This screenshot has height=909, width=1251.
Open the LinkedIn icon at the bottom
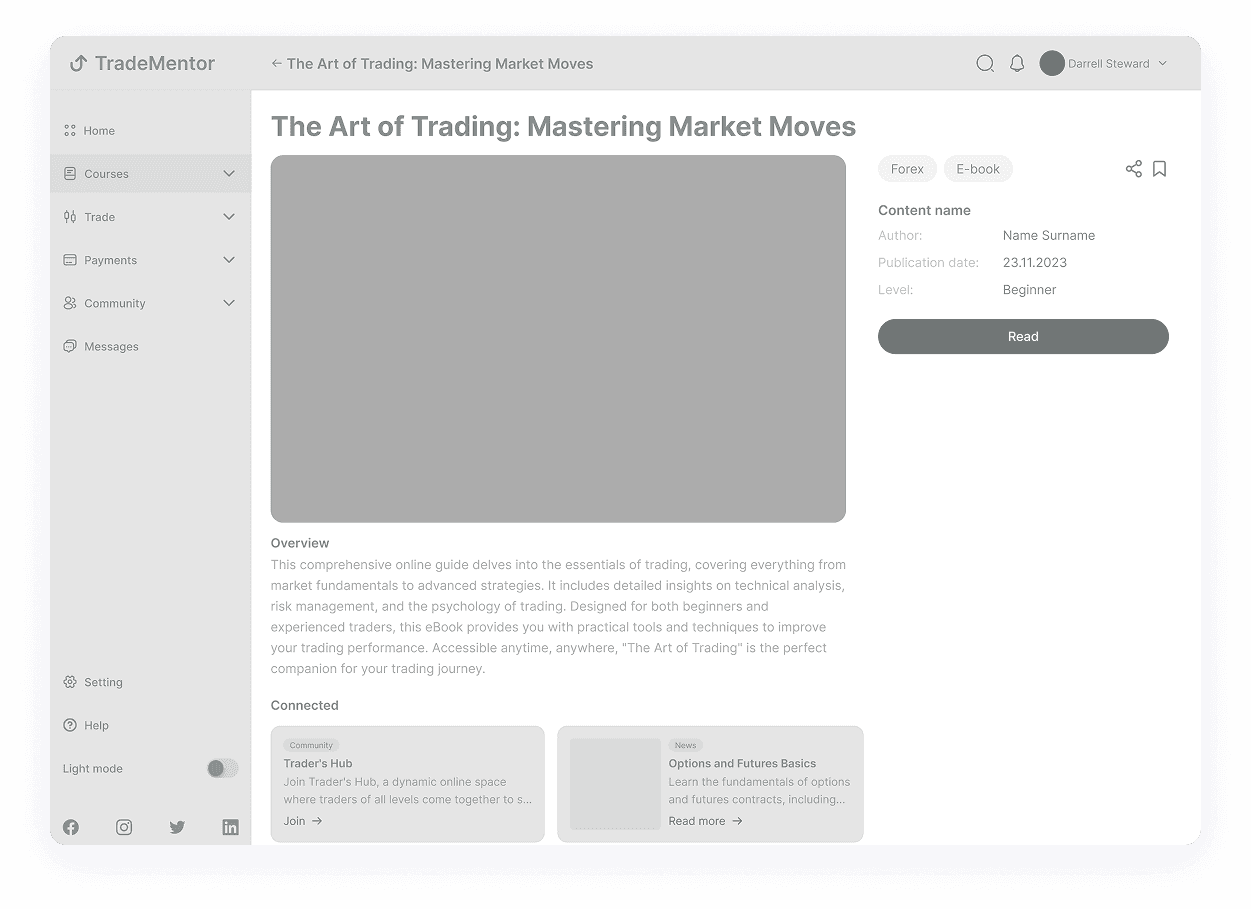(230, 827)
